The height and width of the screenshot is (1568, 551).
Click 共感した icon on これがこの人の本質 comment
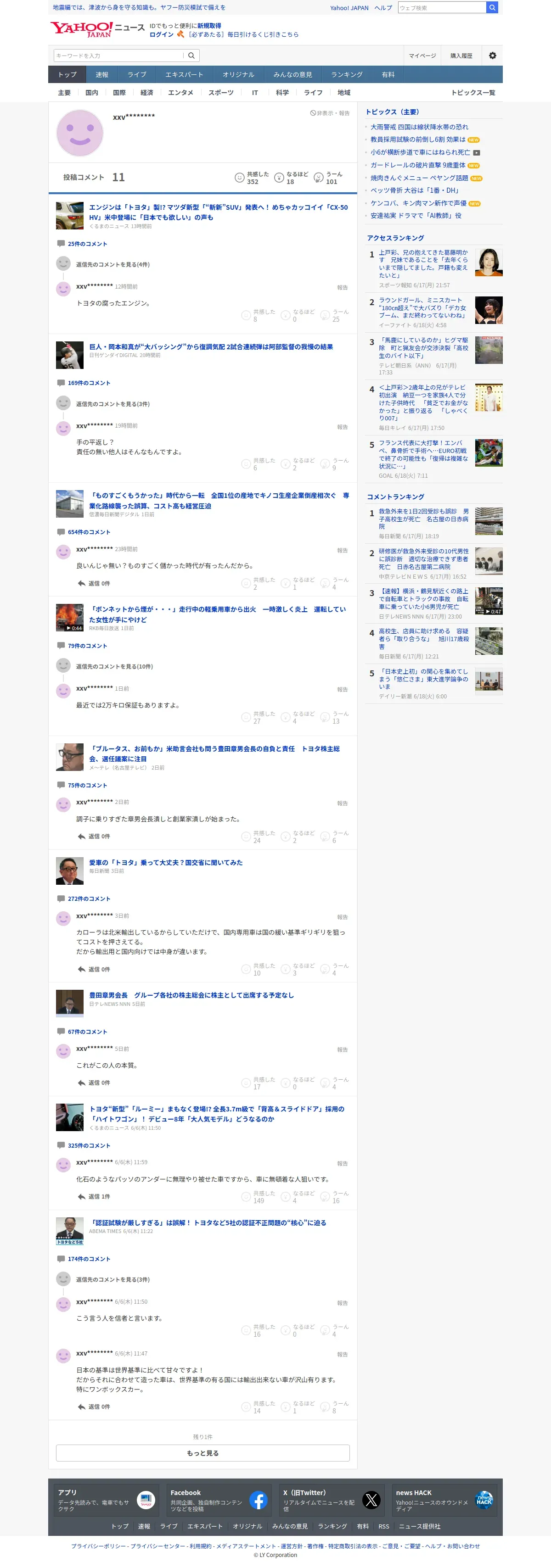[x=246, y=1083]
